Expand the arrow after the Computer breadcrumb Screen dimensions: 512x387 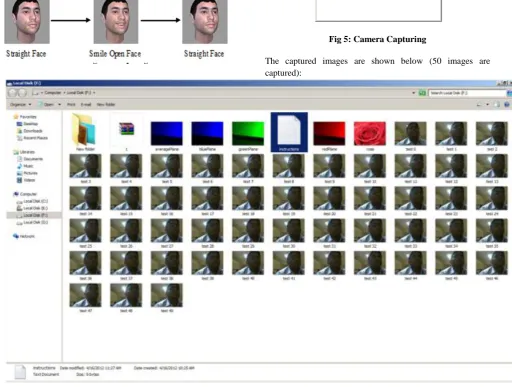click(65, 93)
